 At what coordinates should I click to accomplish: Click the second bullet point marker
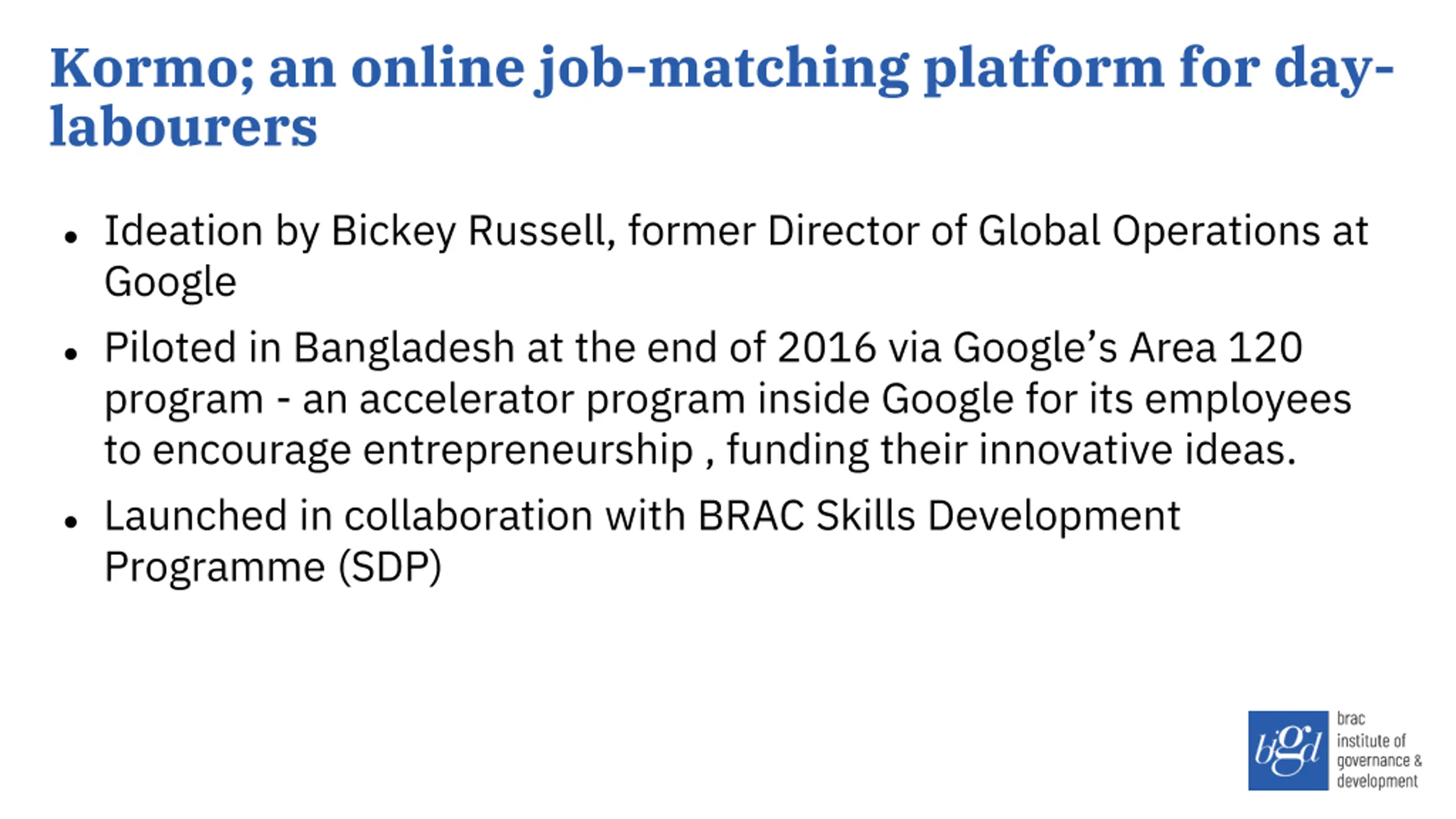pyautogui.click(x=71, y=353)
